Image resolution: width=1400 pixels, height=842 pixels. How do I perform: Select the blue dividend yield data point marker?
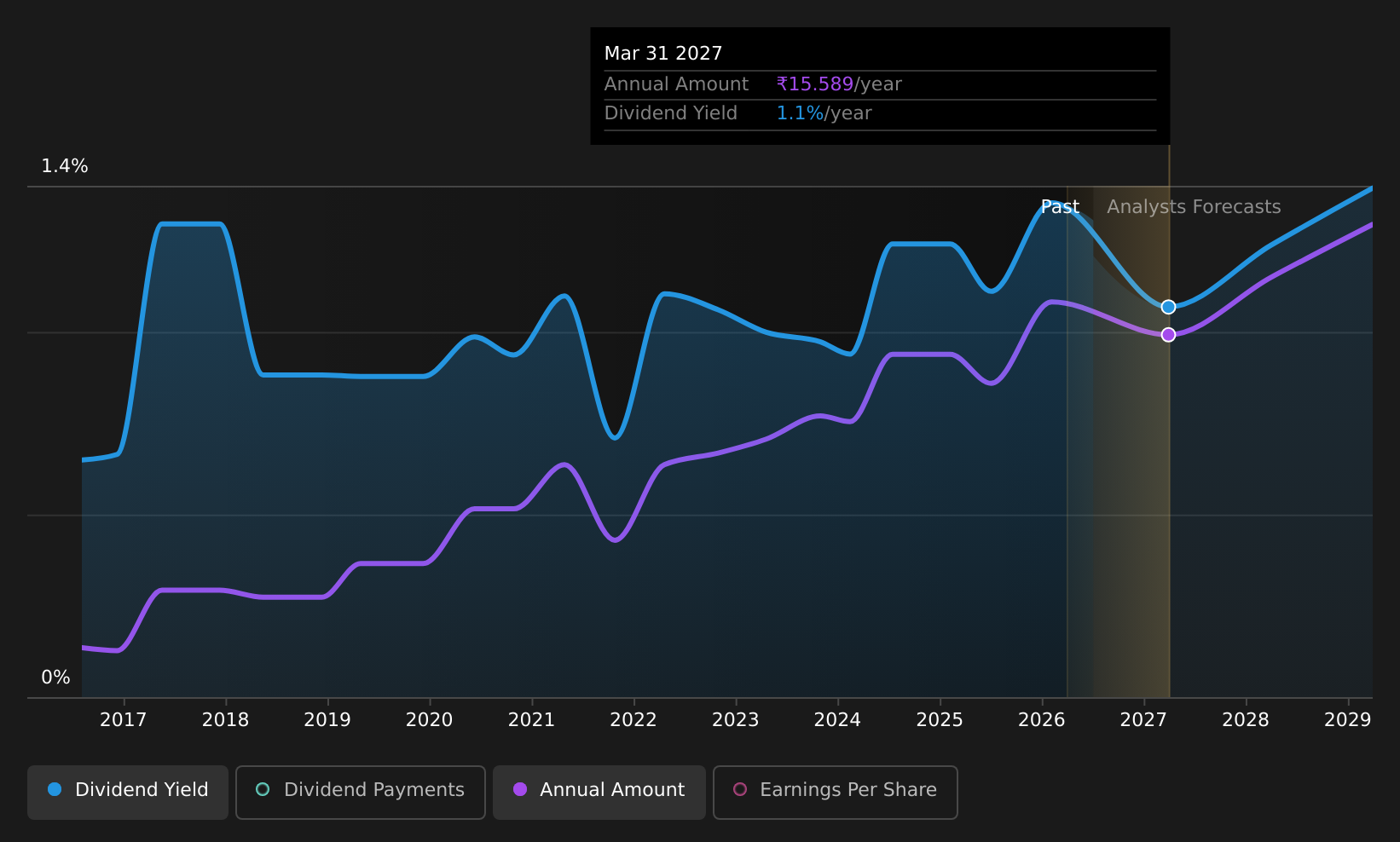(1168, 307)
